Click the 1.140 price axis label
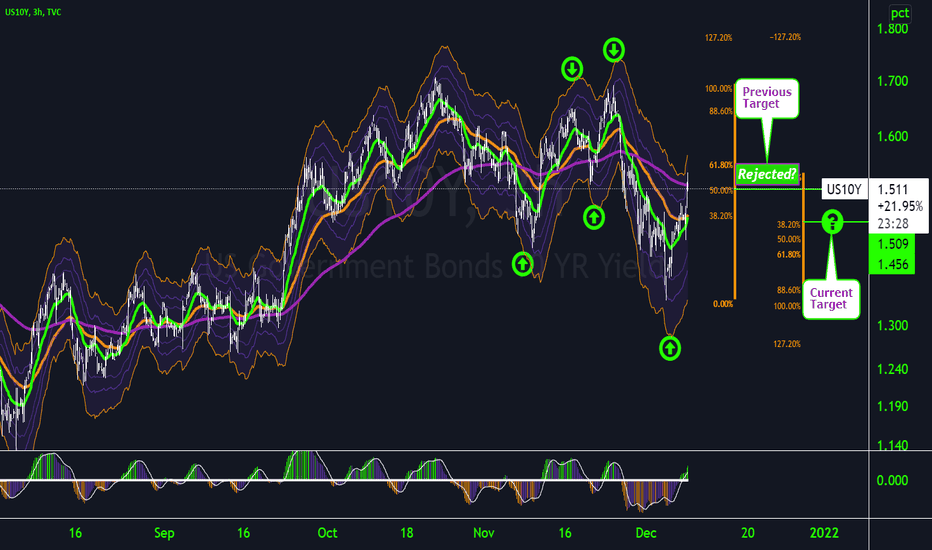 click(893, 445)
